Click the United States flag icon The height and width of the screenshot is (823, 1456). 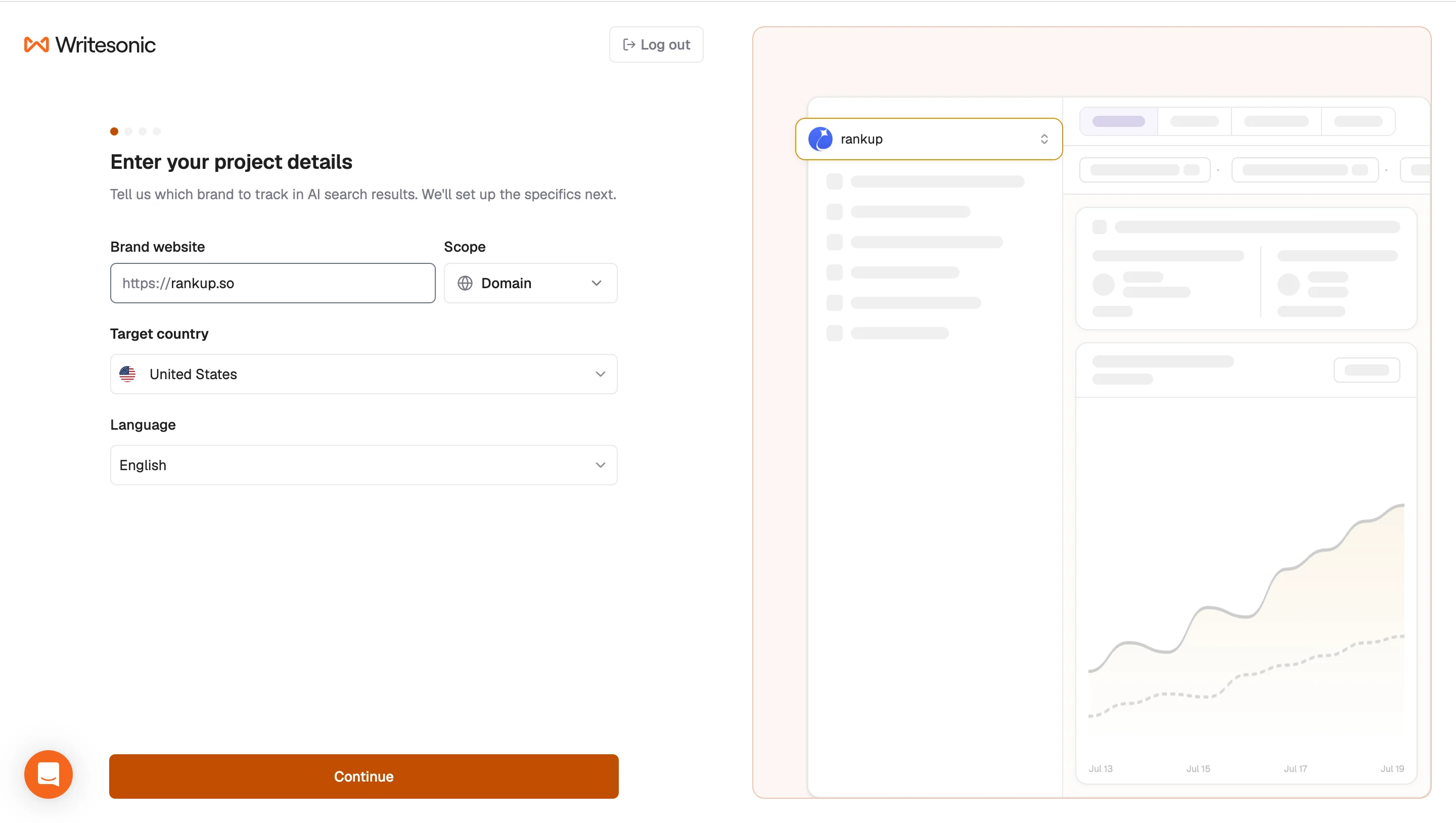pos(128,374)
